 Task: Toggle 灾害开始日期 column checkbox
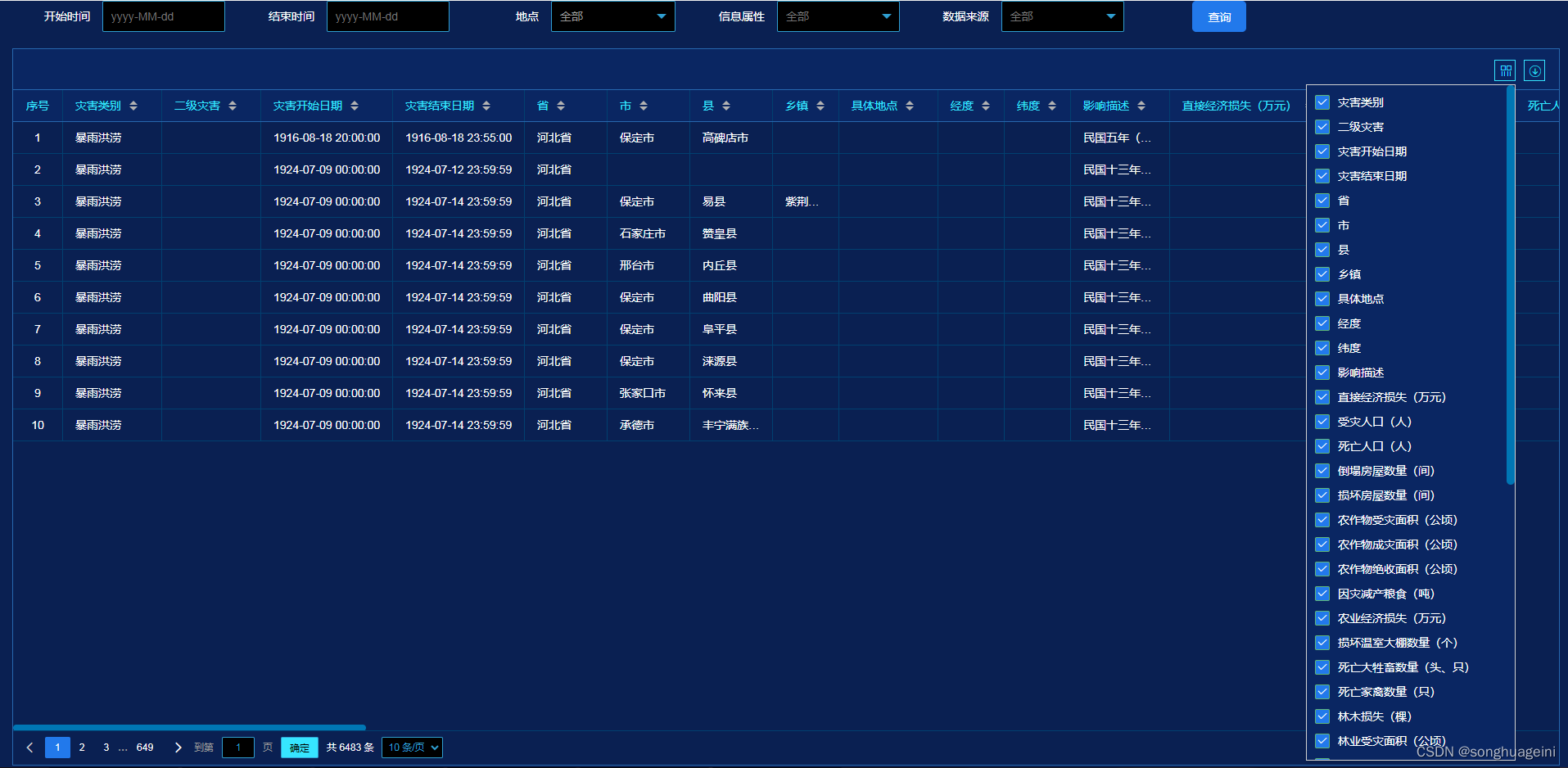pos(1322,151)
